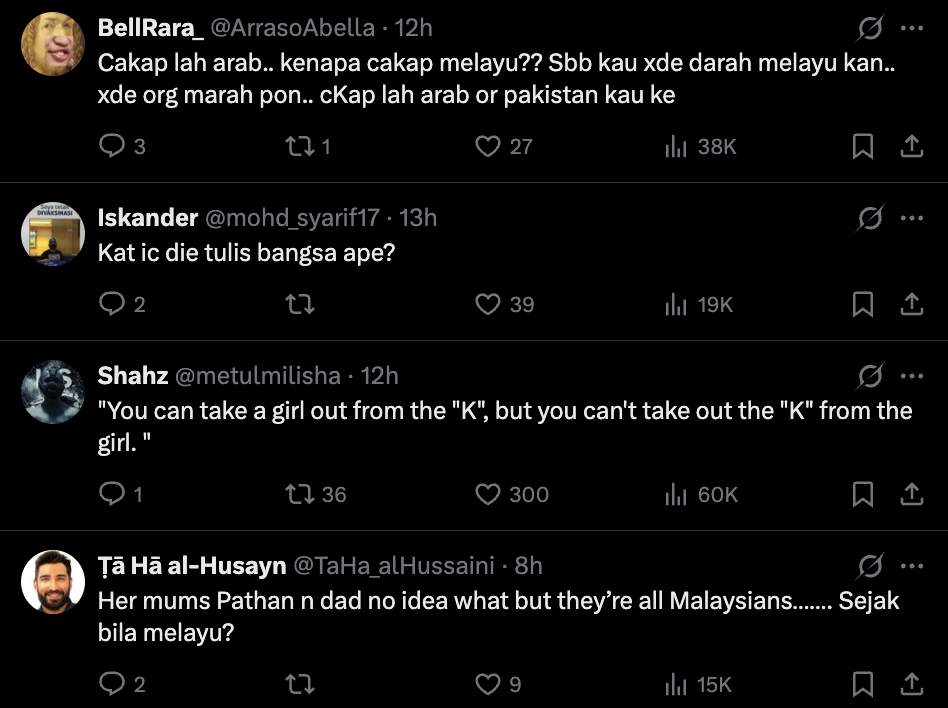
Task: Share Iskander's tweet
Action: pyautogui.click(x=912, y=304)
